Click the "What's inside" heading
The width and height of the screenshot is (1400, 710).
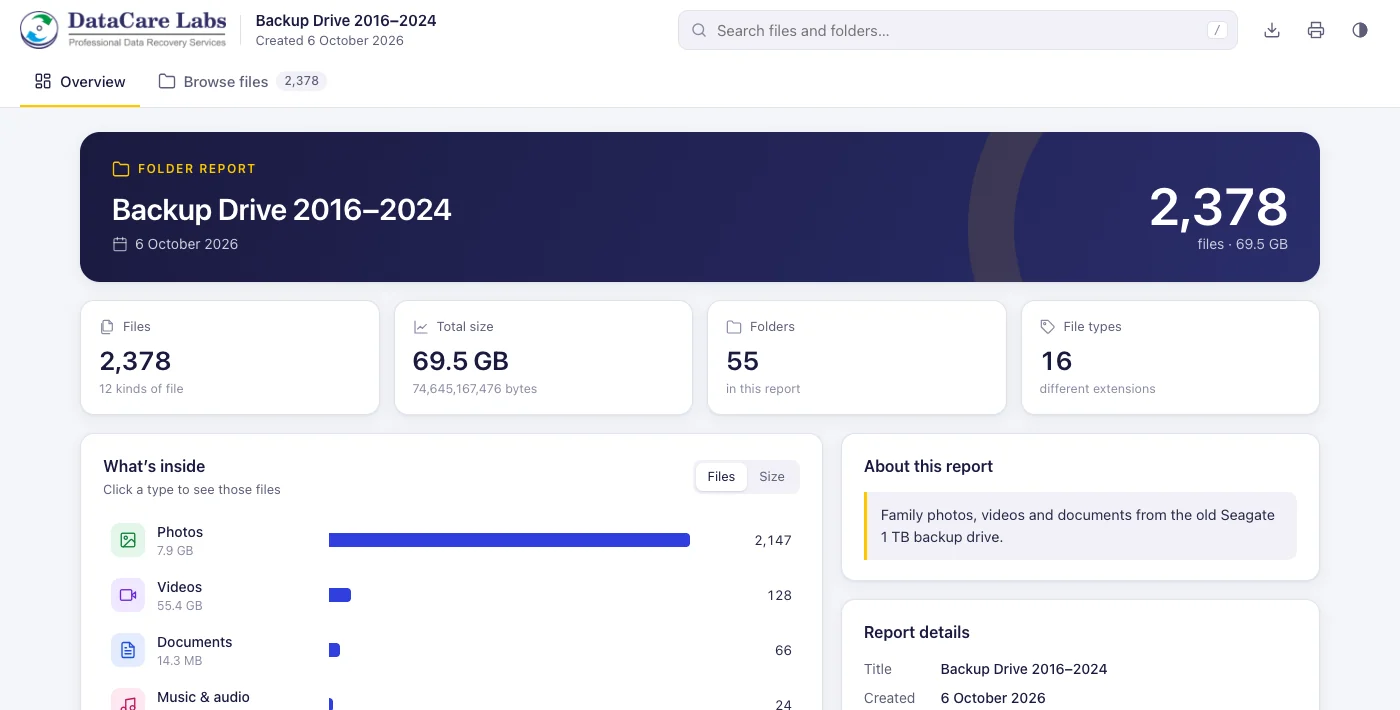click(154, 466)
